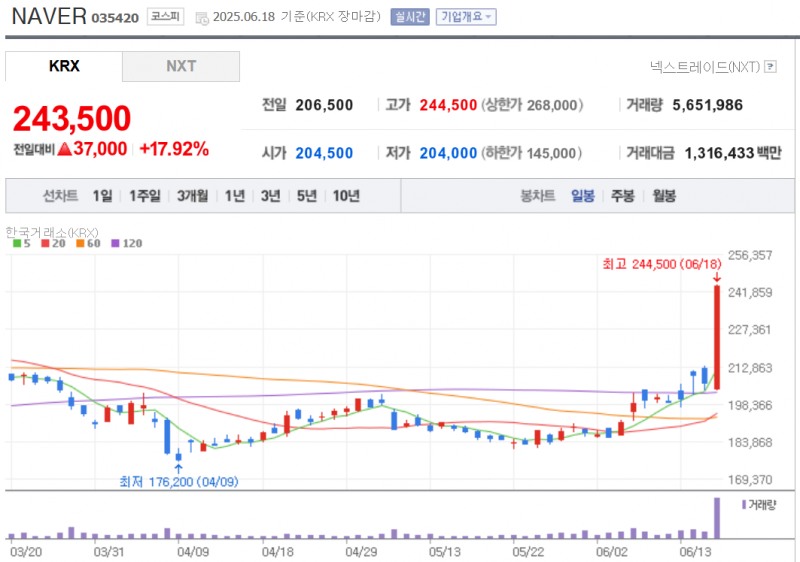Click the tall red 06/18 candlestick
This screenshot has height=562, width=800.
[717, 338]
